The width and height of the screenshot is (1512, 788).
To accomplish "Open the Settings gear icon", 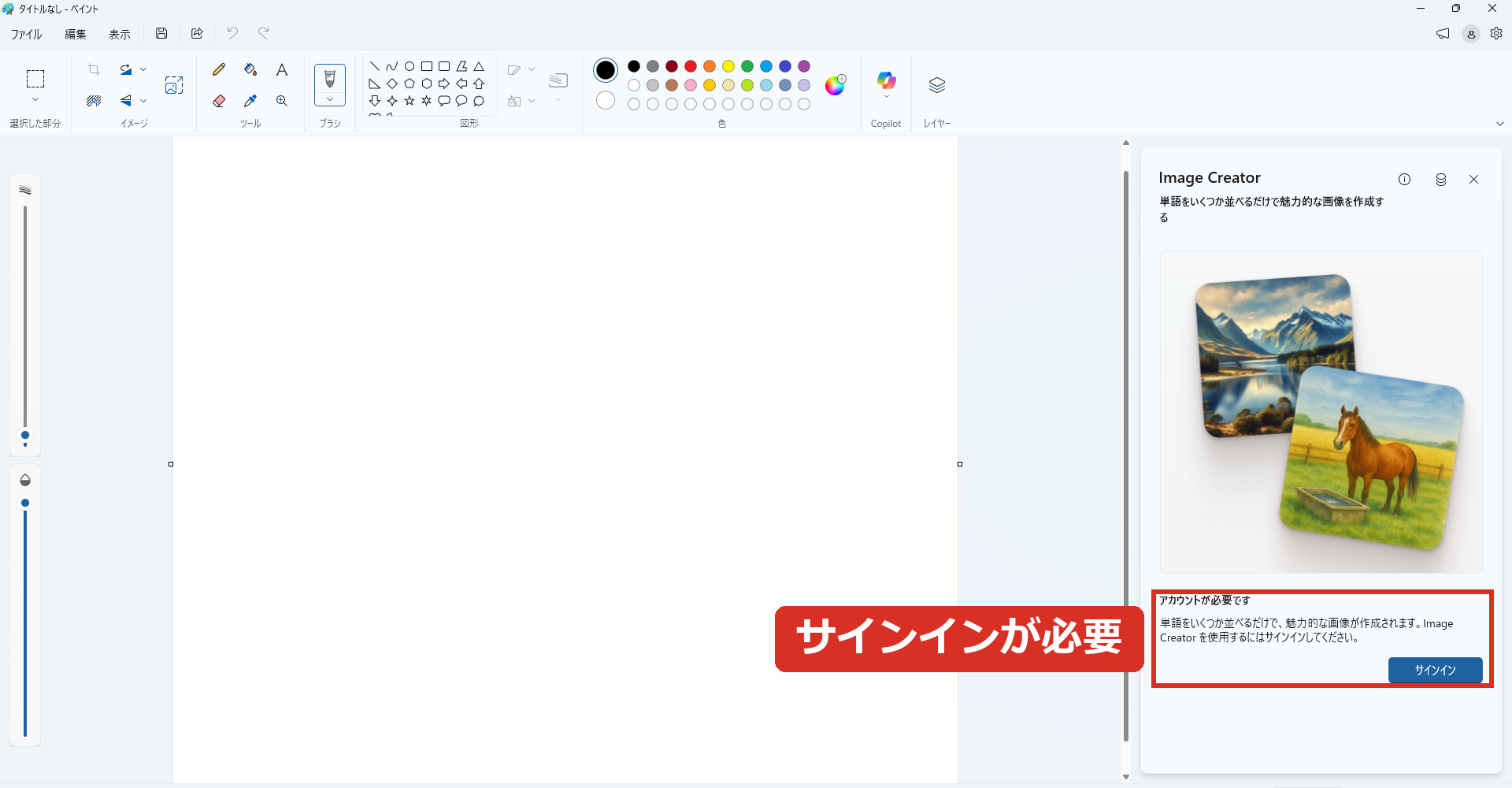I will point(1496,33).
